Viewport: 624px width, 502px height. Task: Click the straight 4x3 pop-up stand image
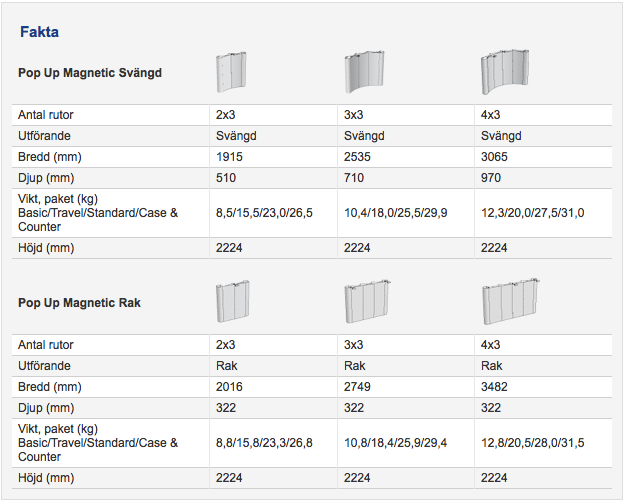click(511, 301)
